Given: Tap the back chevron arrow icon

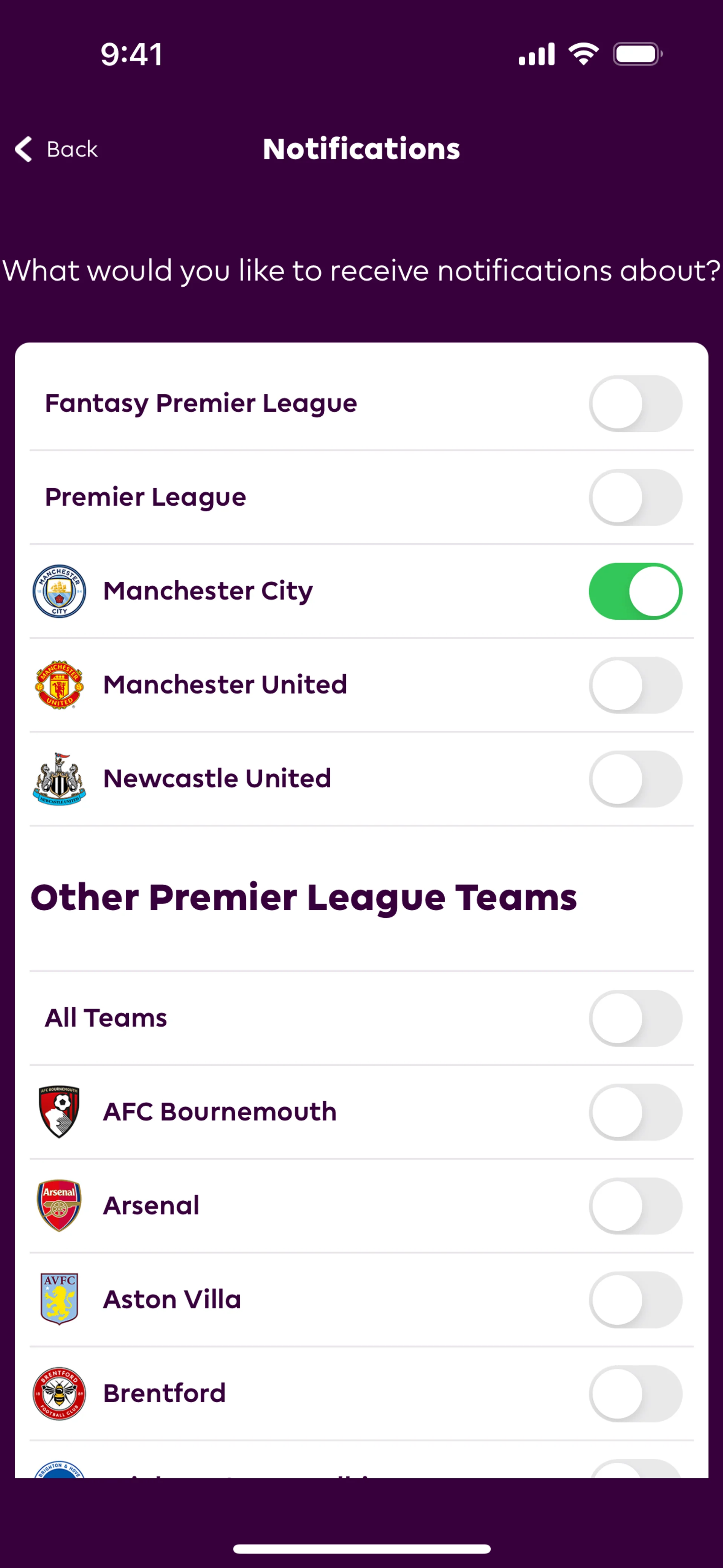Looking at the screenshot, I should pos(23,149).
